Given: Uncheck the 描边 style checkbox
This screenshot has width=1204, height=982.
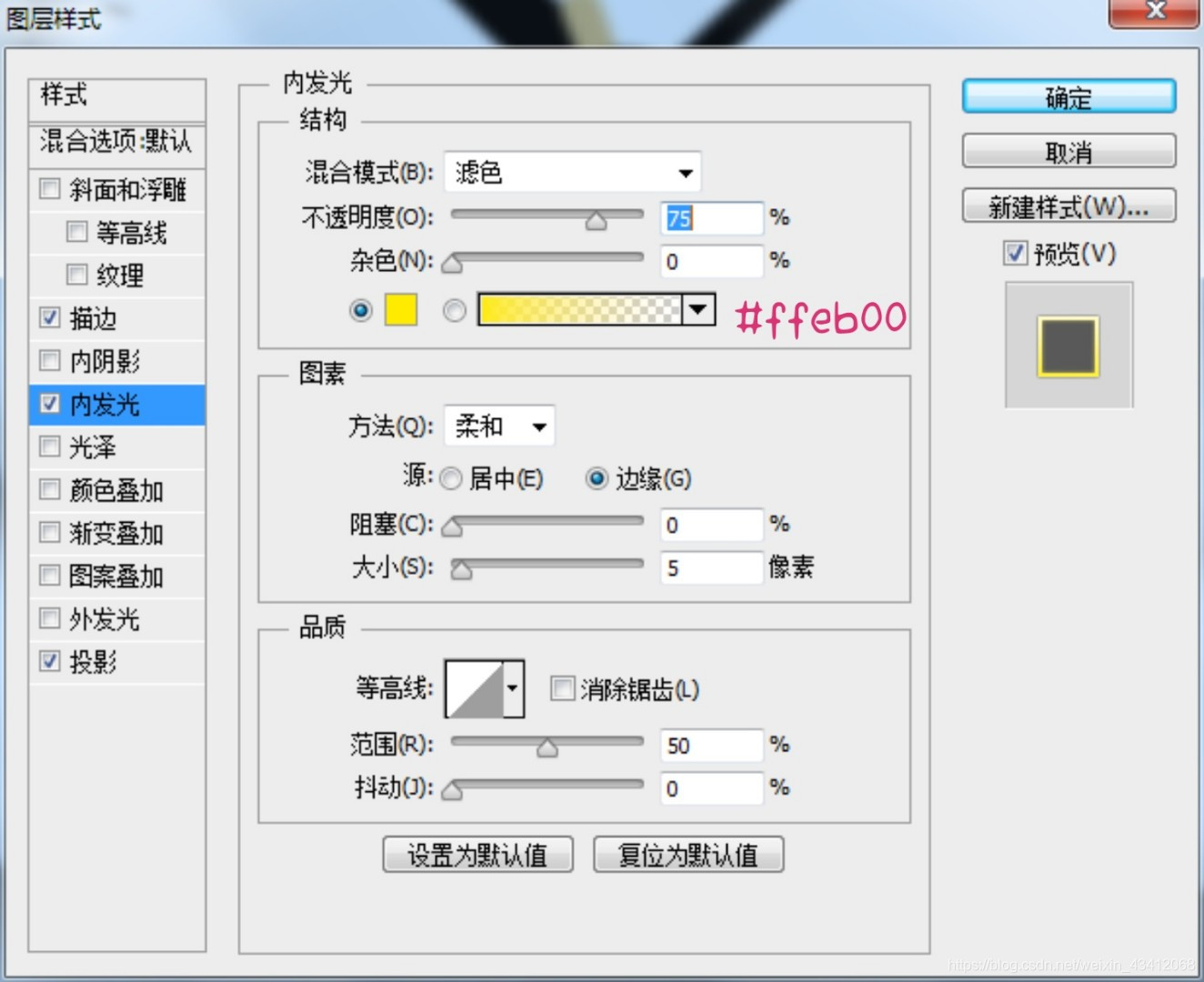Looking at the screenshot, I should pos(49,317).
